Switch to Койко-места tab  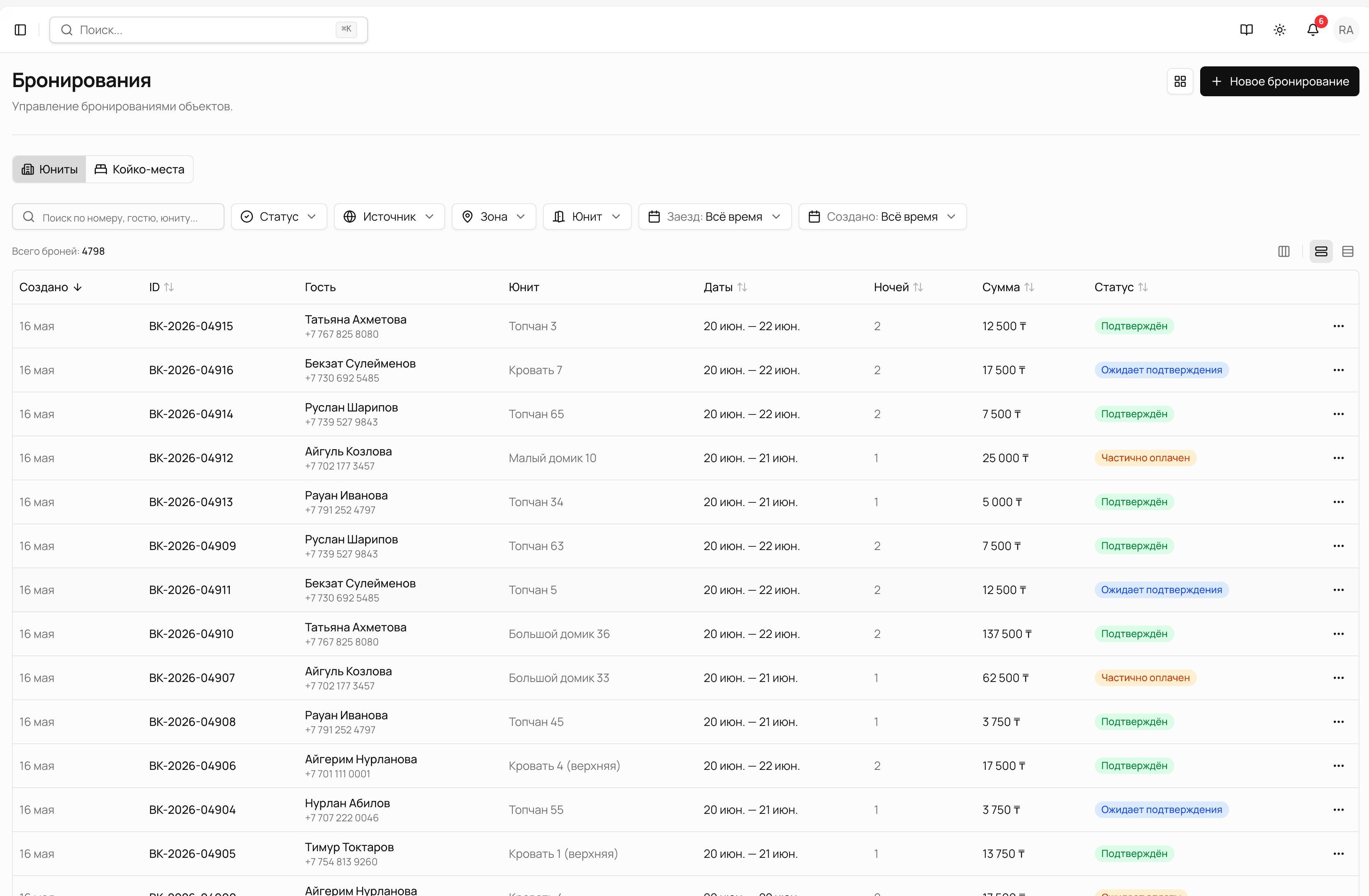[139, 169]
